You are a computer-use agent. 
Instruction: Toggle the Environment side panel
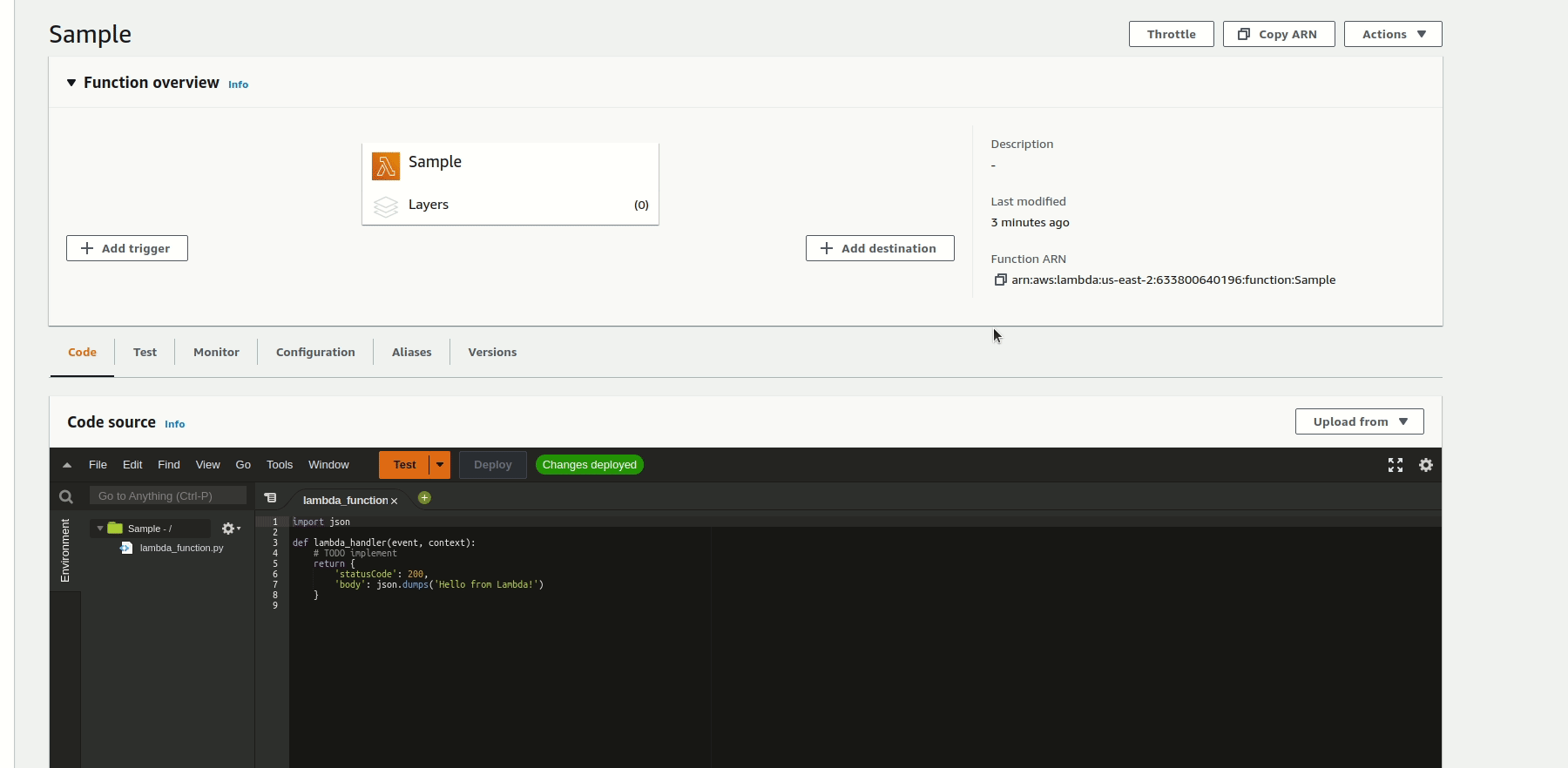click(x=65, y=549)
